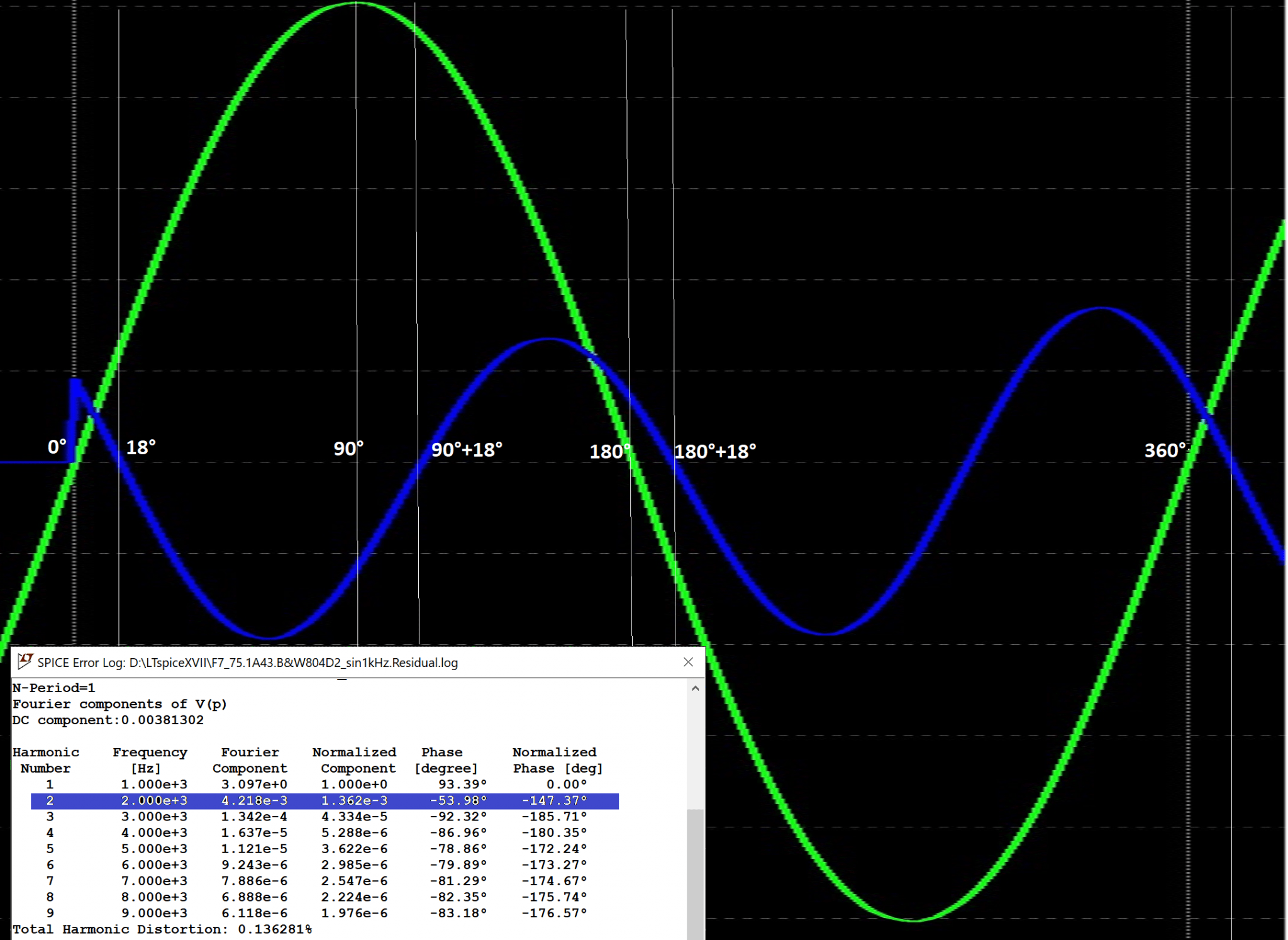This screenshot has width=1288, height=940.
Task: Click the '90°+18°' marker label
Action: (467, 450)
